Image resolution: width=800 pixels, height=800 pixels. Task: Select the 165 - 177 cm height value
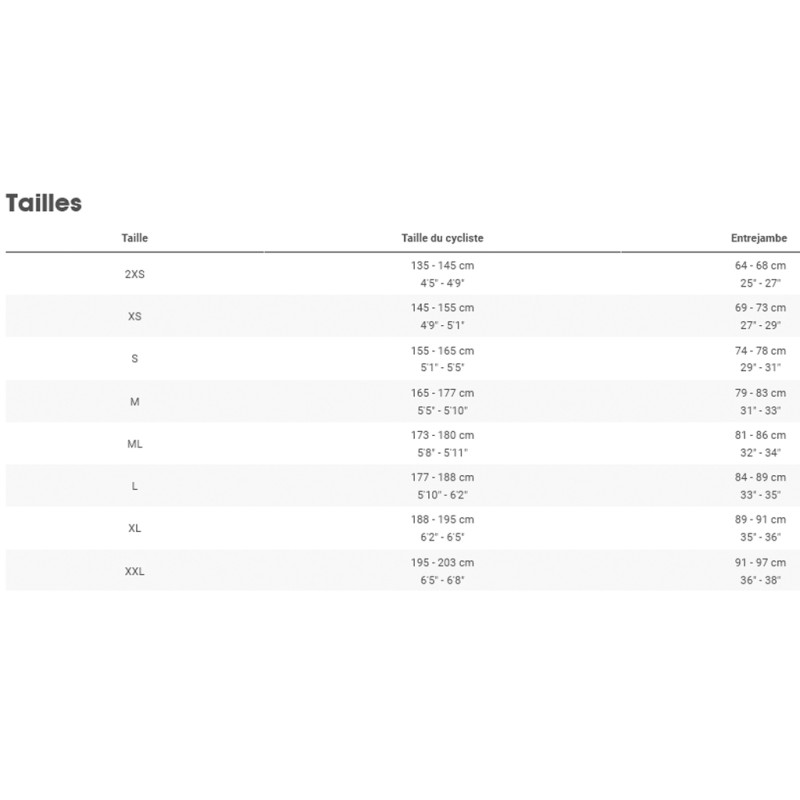coord(443,393)
